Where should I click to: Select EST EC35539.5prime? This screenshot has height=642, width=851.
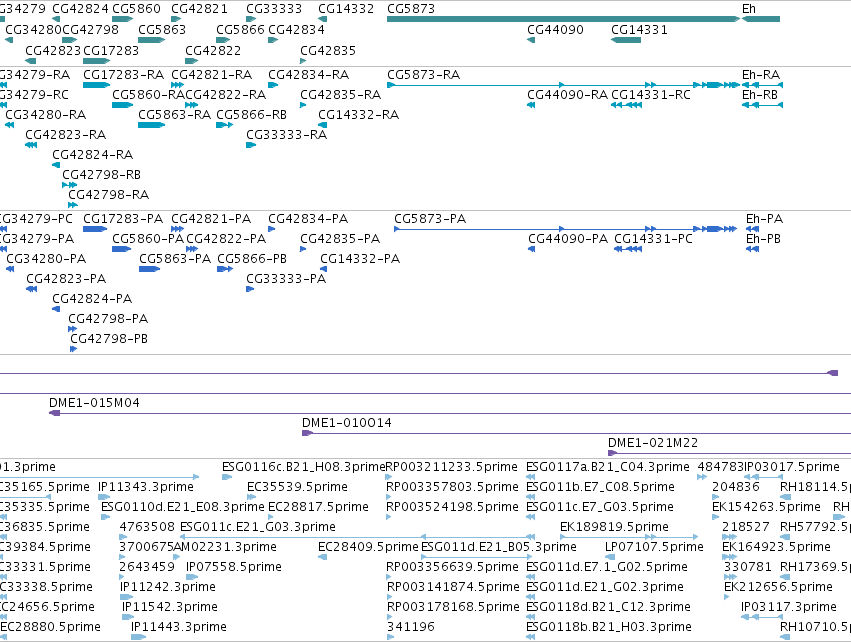pyautogui.click(x=251, y=497)
